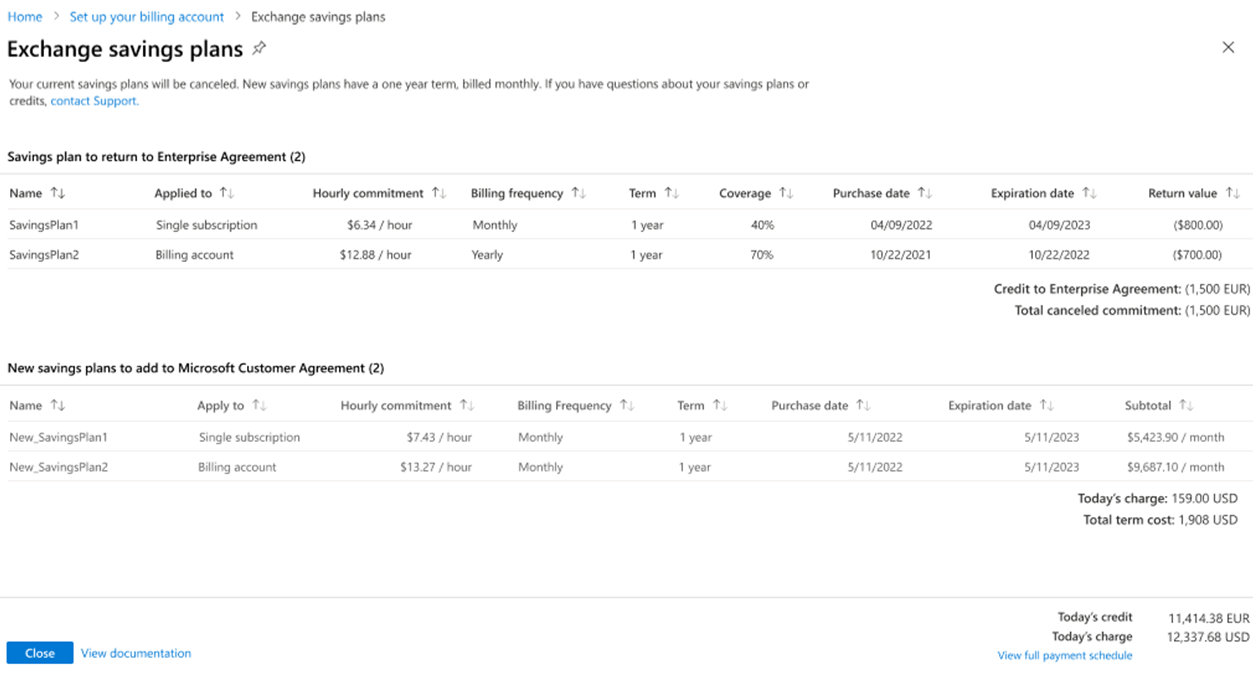The height and width of the screenshot is (673, 1253).
Task: Sort new savings plans by Subtotal
Action: 1186,405
